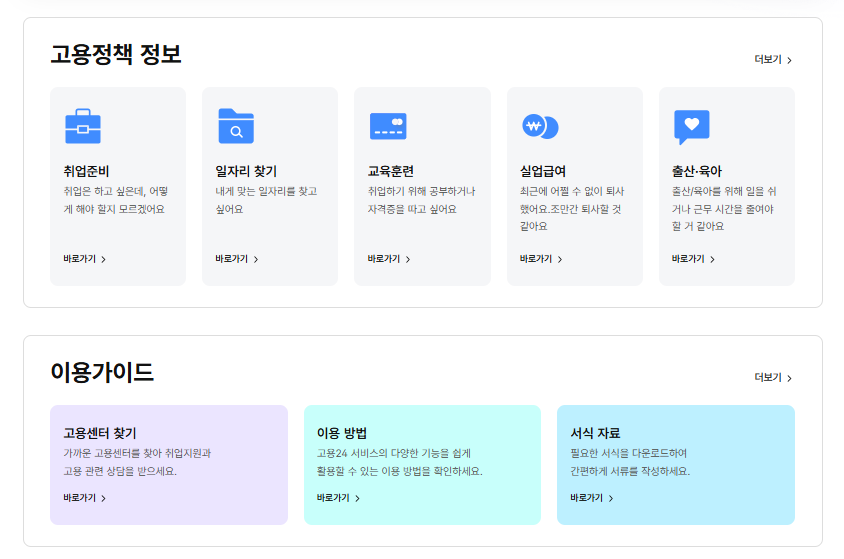
Task: Go to 바로가기 under 취업준비
Action: tap(85, 259)
